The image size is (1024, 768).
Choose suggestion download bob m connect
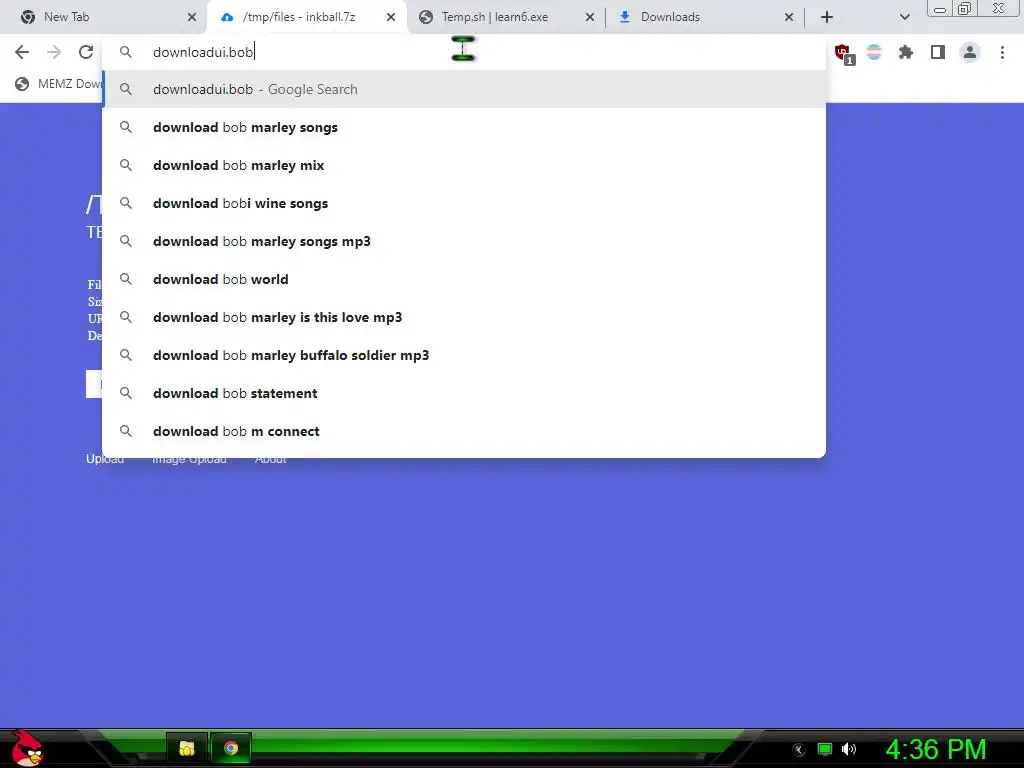(x=464, y=431)
